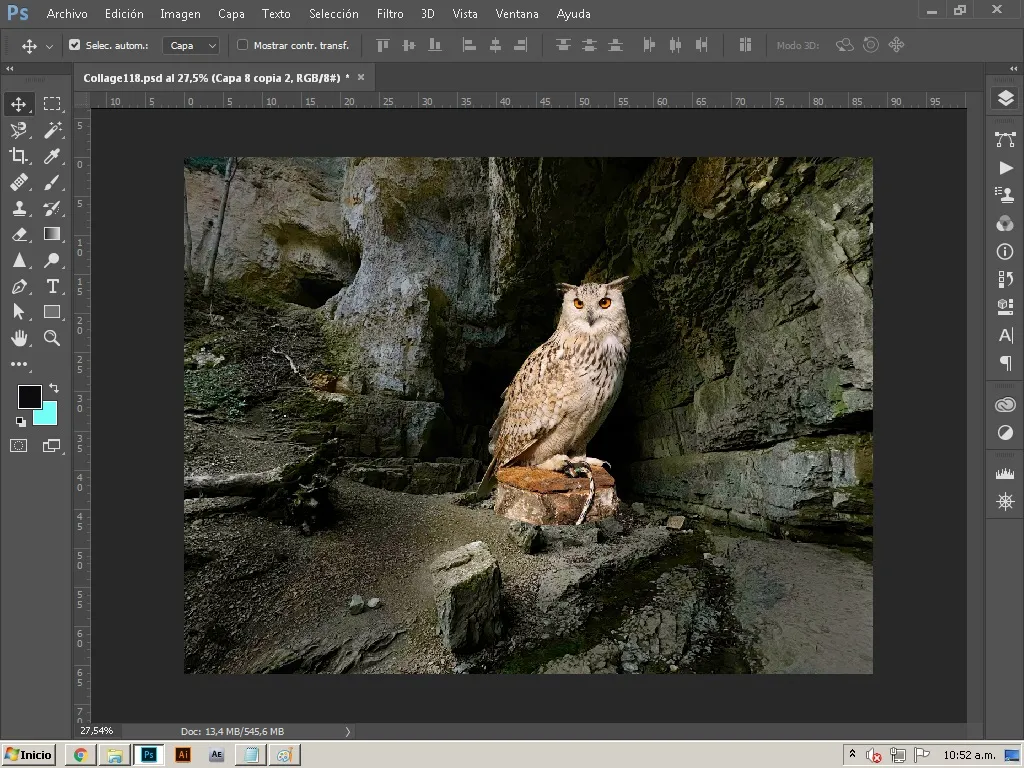This screenshot has width=1024, height=768.
Task: Click the zoom percentage field 27,54%
Action: (x=97, y=731)
